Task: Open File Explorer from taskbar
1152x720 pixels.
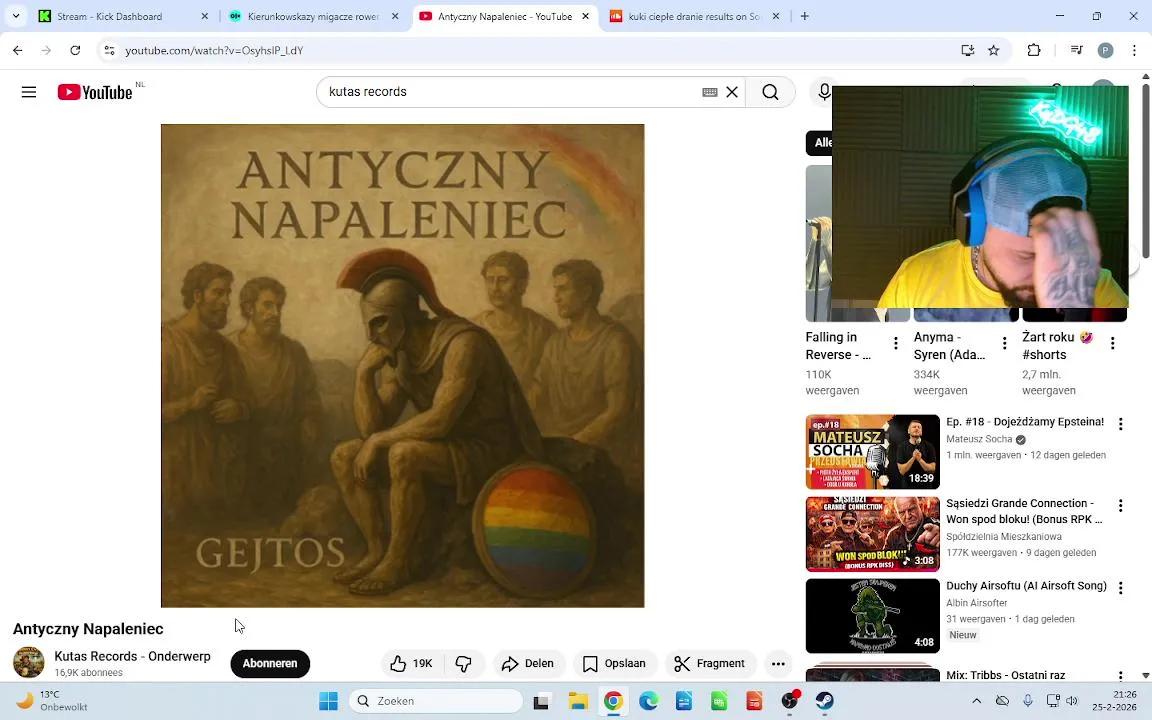Action: pyautogui.click(x=578, y=701)
